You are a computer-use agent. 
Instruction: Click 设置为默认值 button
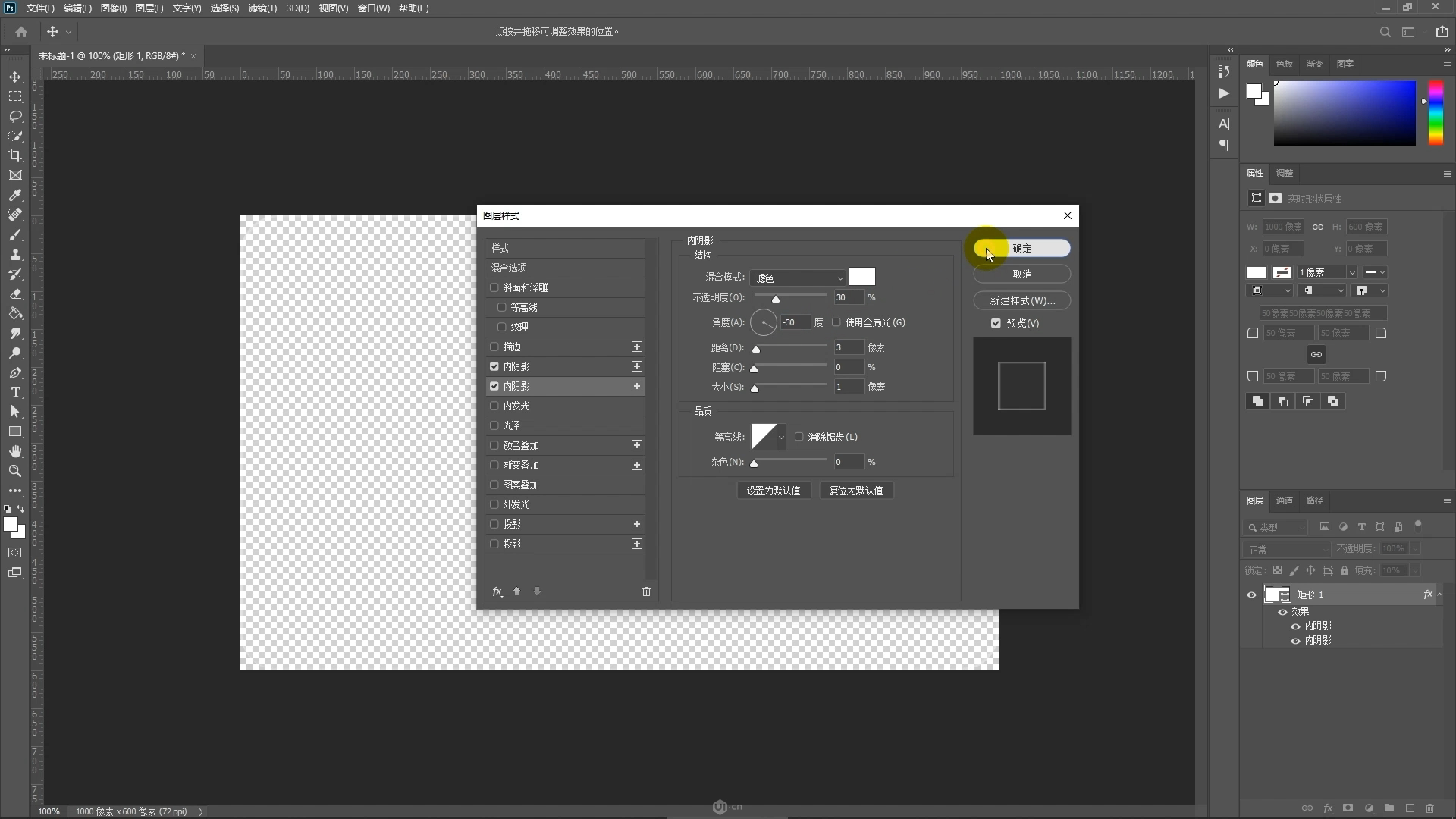pos(773,491)
